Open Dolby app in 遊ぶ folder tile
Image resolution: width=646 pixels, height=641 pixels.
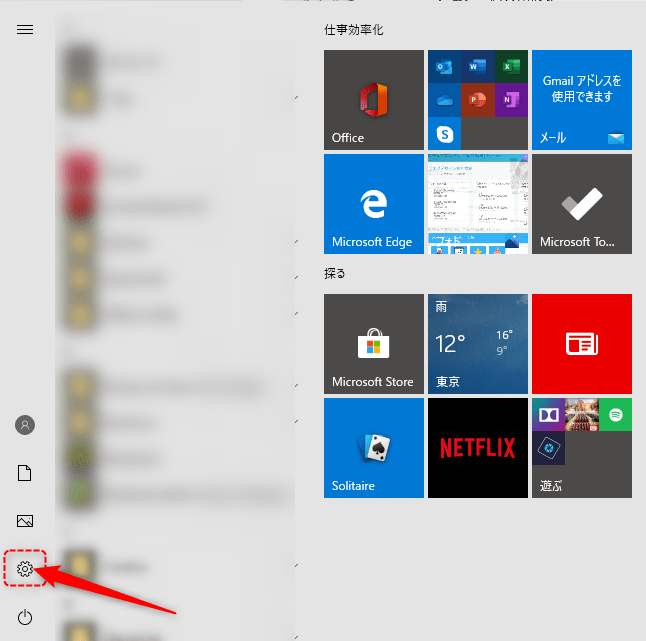[548, 414]
